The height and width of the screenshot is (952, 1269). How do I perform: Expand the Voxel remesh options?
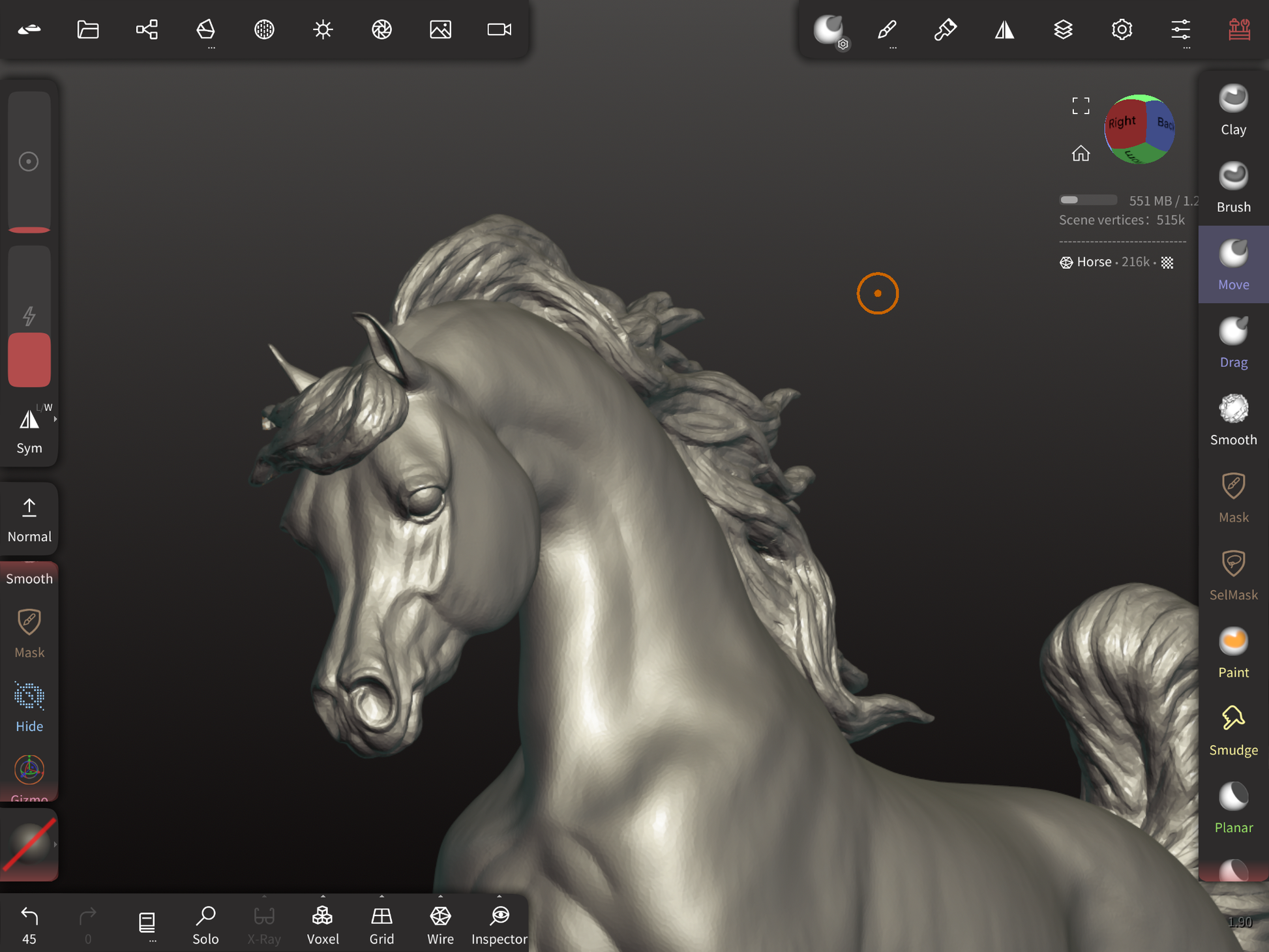pos(323,897)
